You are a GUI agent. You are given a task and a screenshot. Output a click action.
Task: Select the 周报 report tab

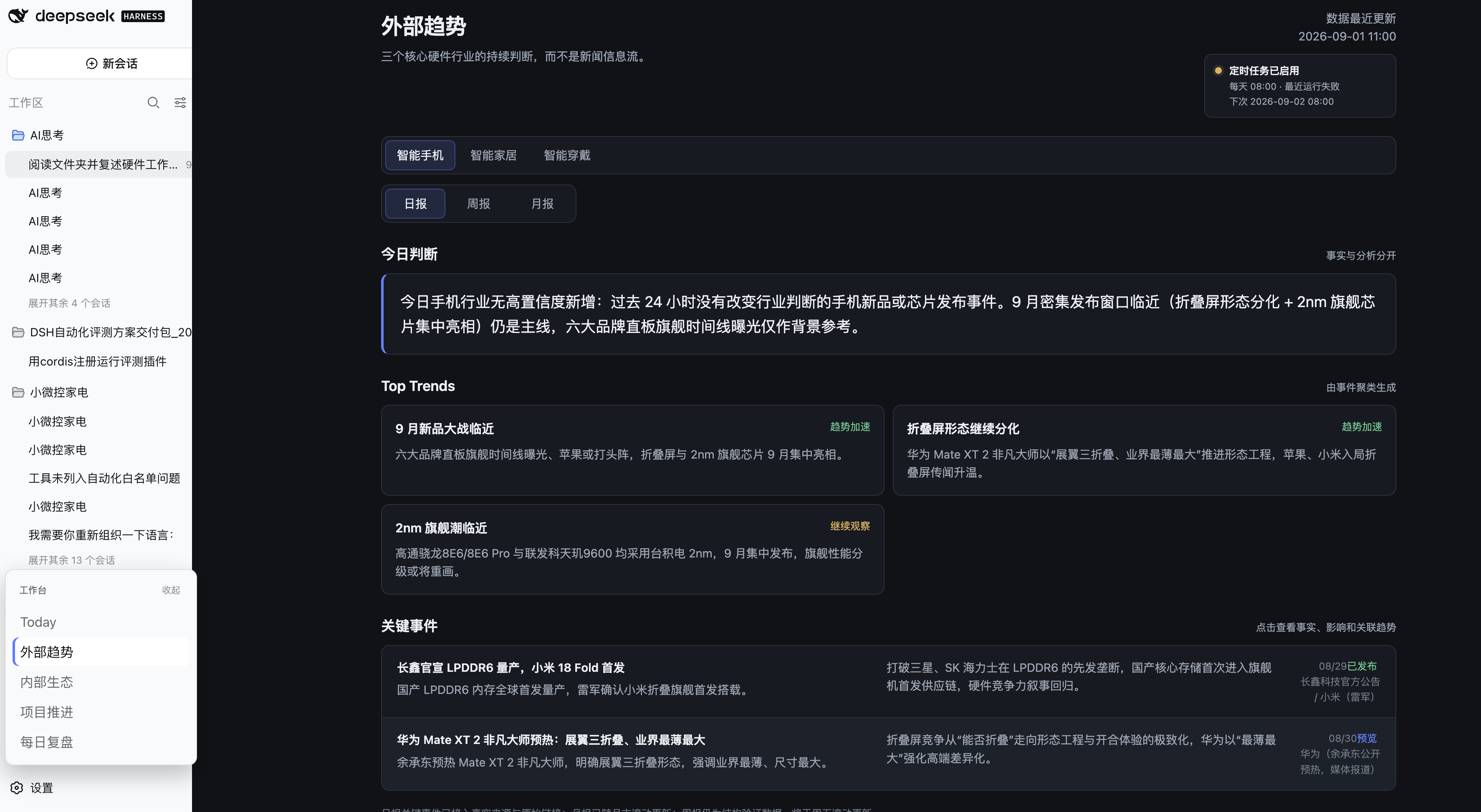[478, 204]
